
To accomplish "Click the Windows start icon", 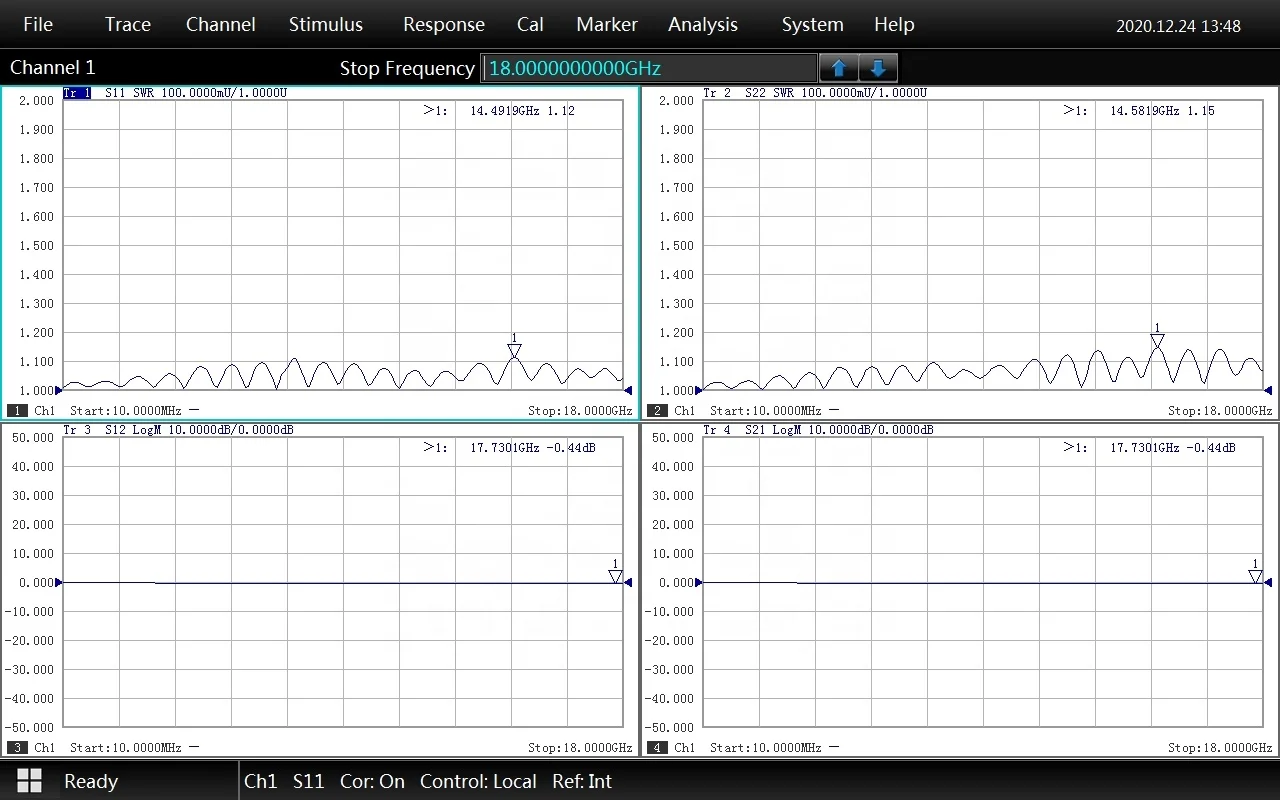I will pos(29,781).
